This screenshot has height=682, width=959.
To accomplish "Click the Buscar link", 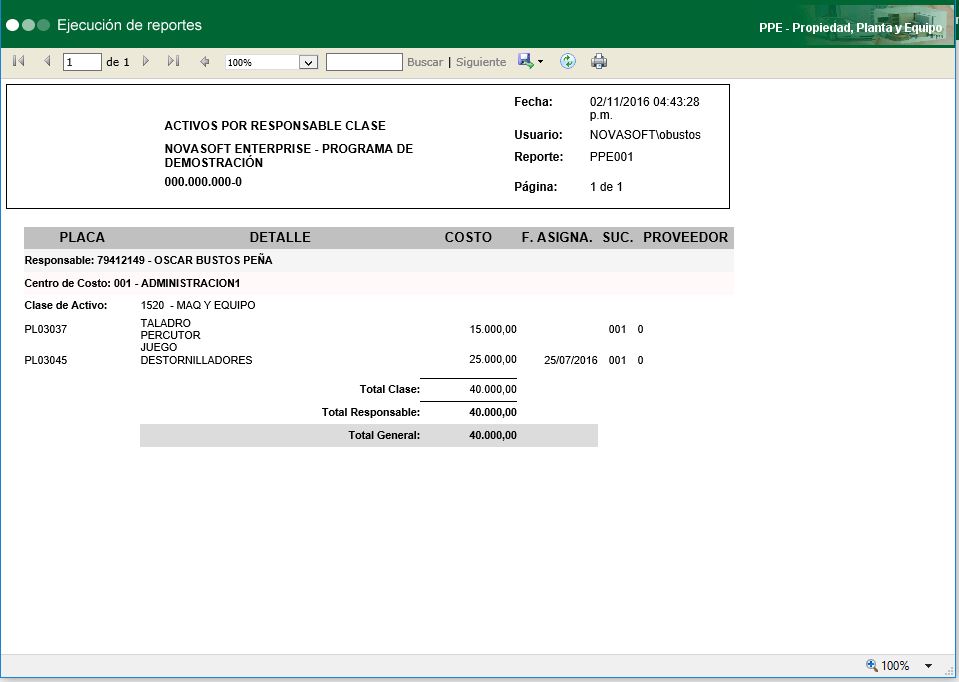I will 425,62.
